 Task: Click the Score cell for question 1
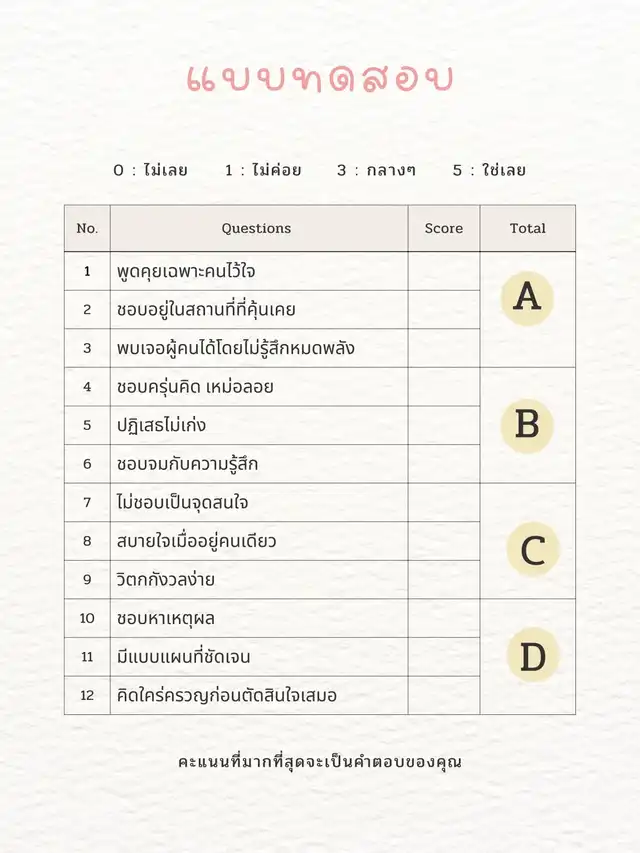[x=443, y=271]
